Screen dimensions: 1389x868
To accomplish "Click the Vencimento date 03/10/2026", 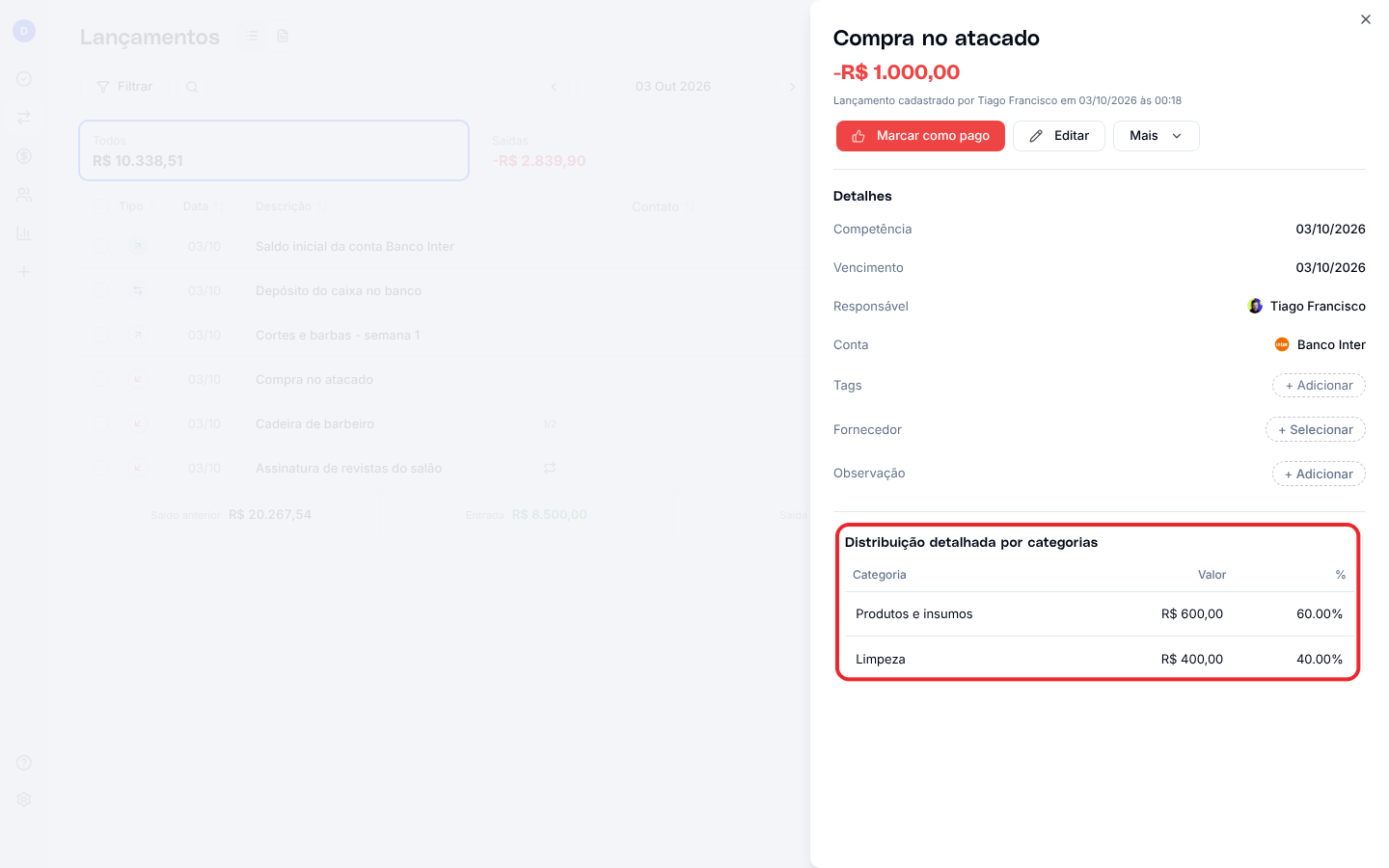I will [1330, 268].
